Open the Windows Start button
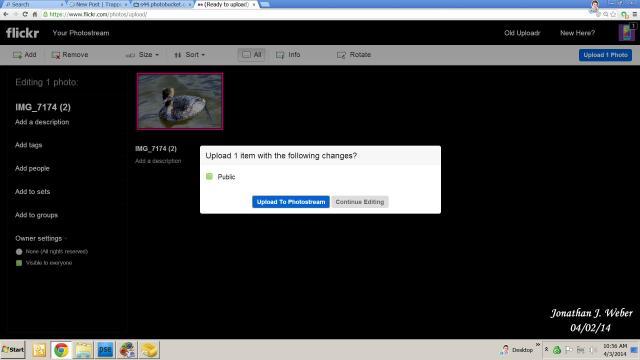640x360 pixels. [13, 350]
